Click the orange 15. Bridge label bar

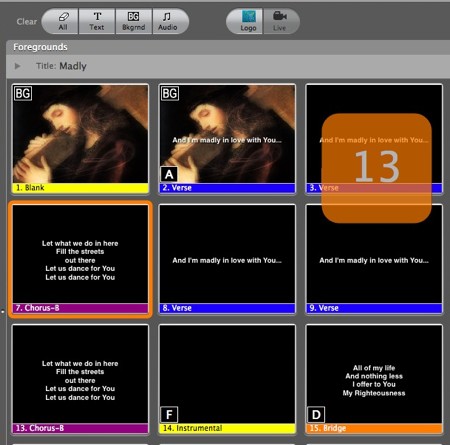pyautogui.click(x=374, y=428)
